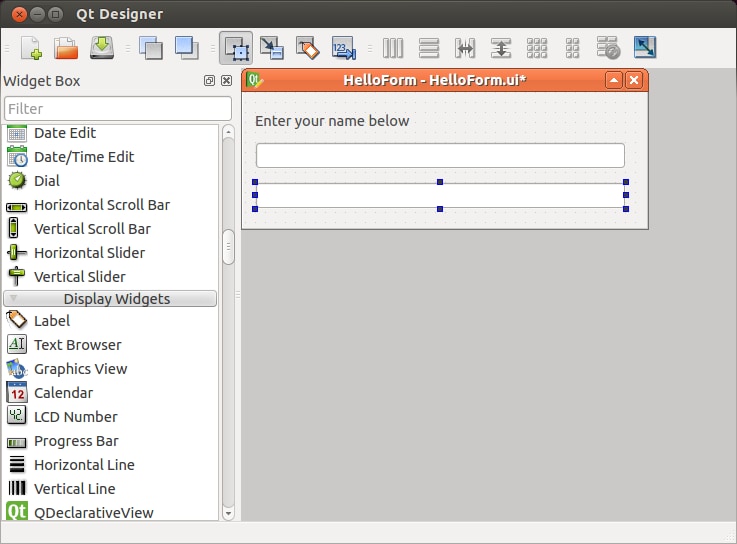Save the form with the Save icon
This screenshot has height=544, width=737.
click(102, 48)
